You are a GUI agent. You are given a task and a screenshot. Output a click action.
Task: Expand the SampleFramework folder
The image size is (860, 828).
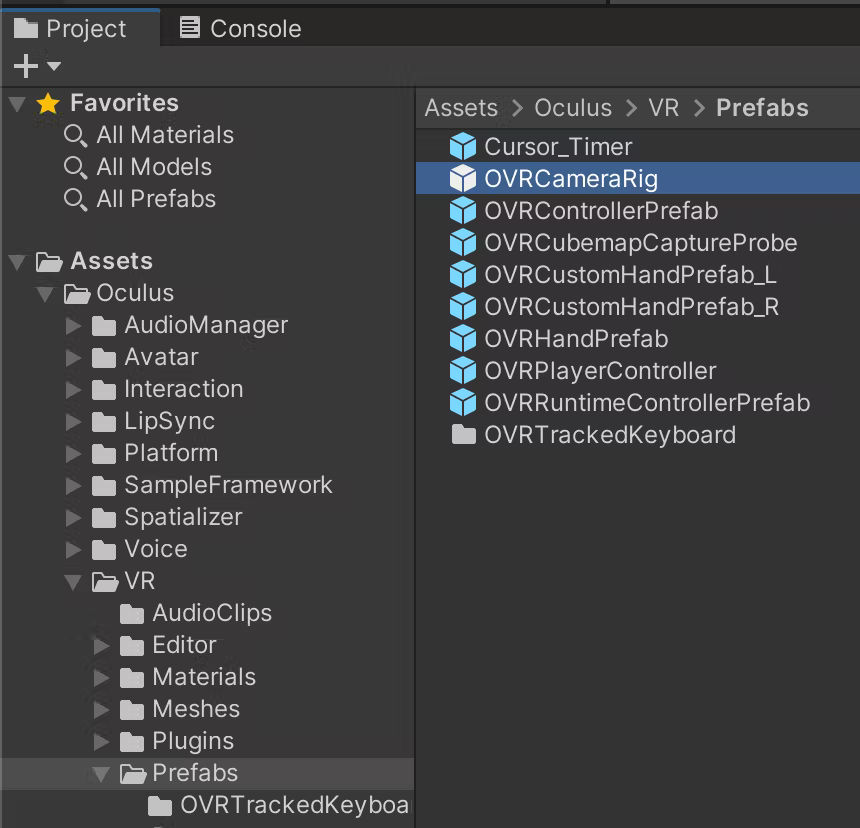click(71, 485)
